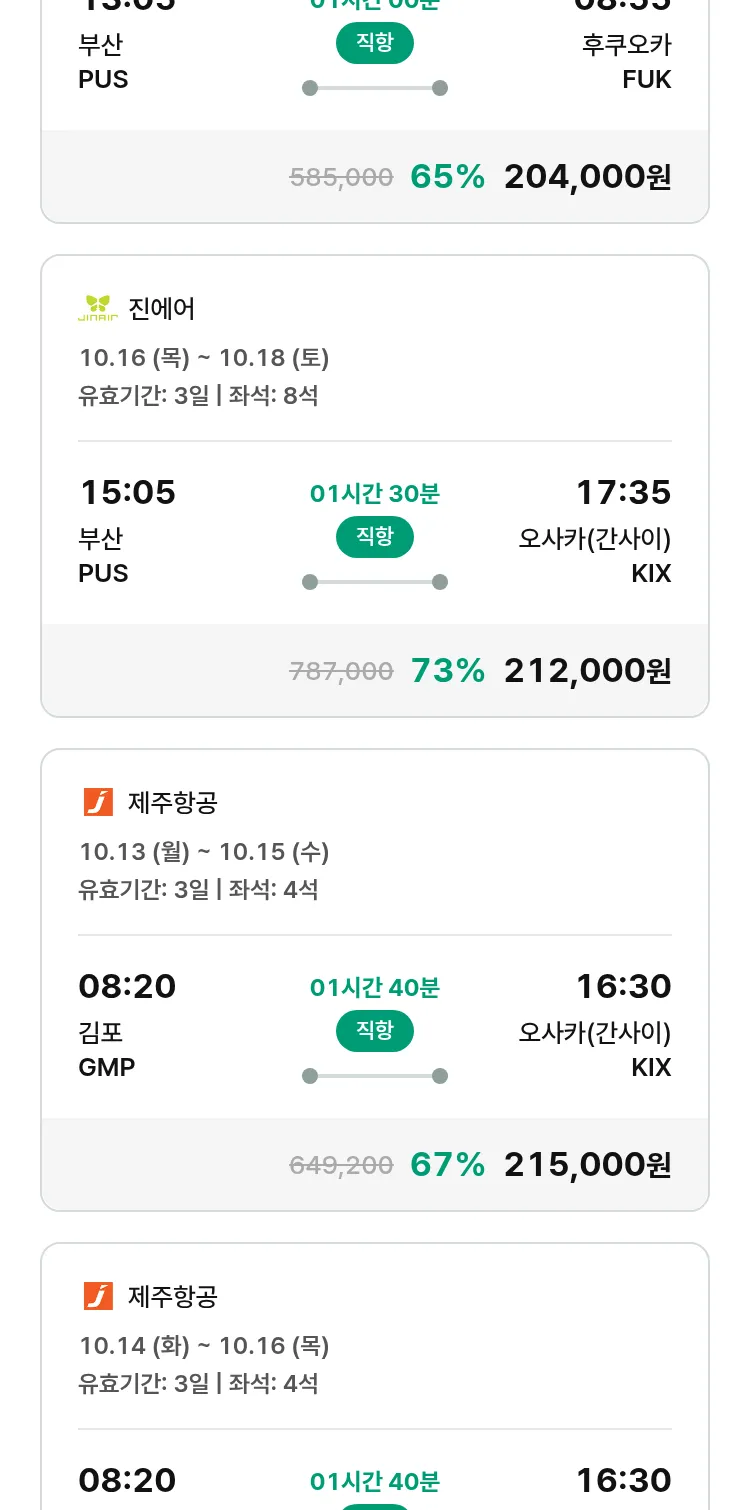The height and width of the screenshot is (1510, 750).
Task: Click the Jin Air butterfly logo icon
Action: click(98, 308)
